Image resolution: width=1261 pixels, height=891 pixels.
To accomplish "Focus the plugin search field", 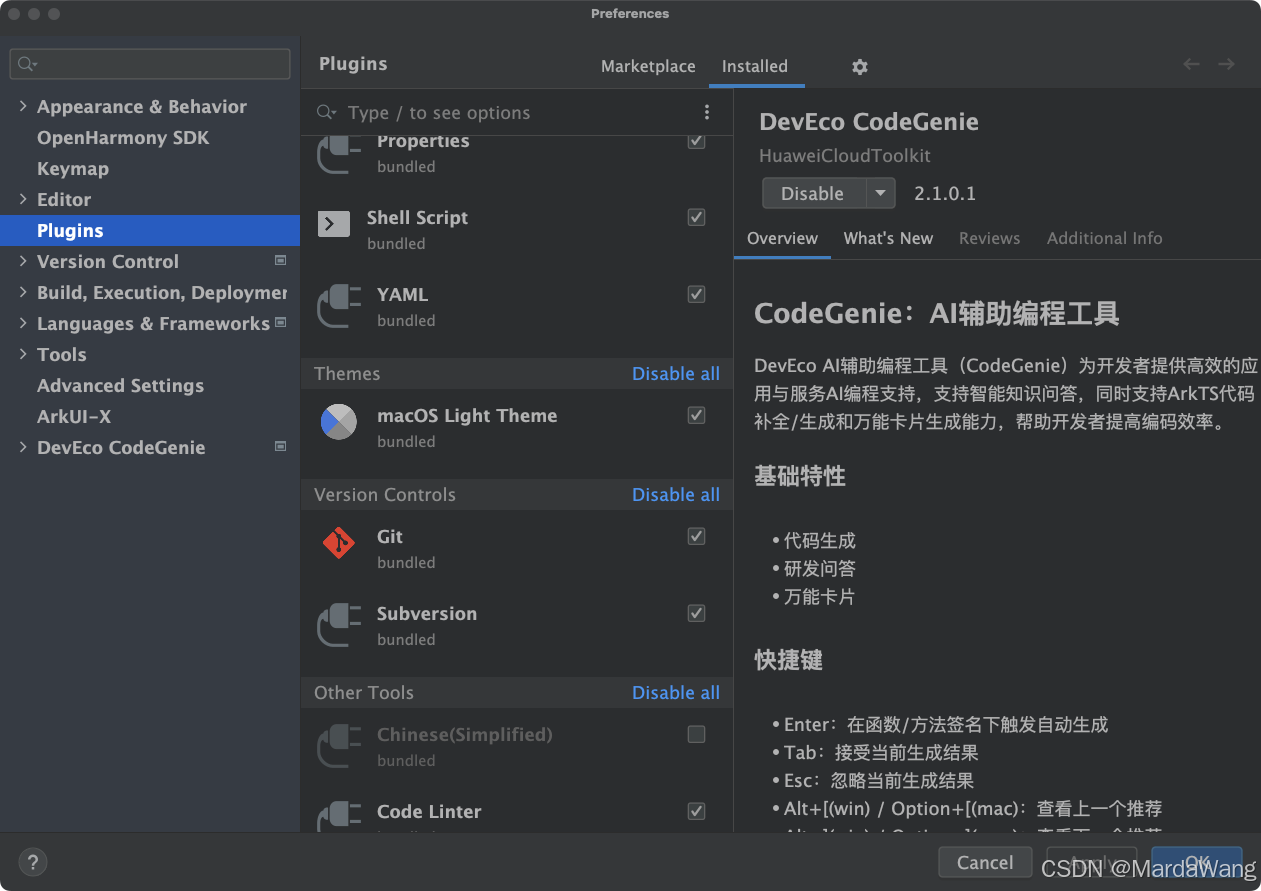I will pos(517,112).
